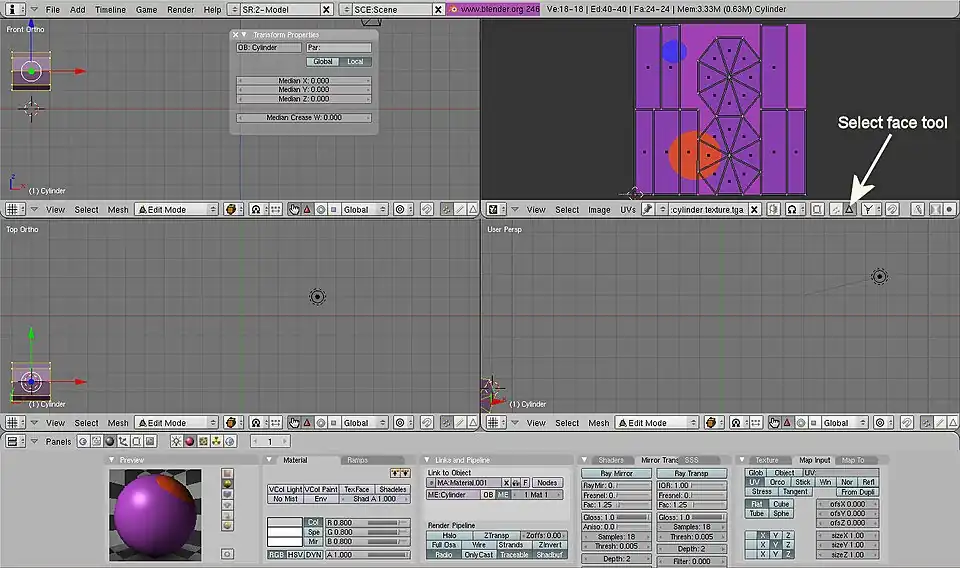Toggle the Ray Mirror button
Image resolution: width=960 pixels, height=568 pixels.
615,473
